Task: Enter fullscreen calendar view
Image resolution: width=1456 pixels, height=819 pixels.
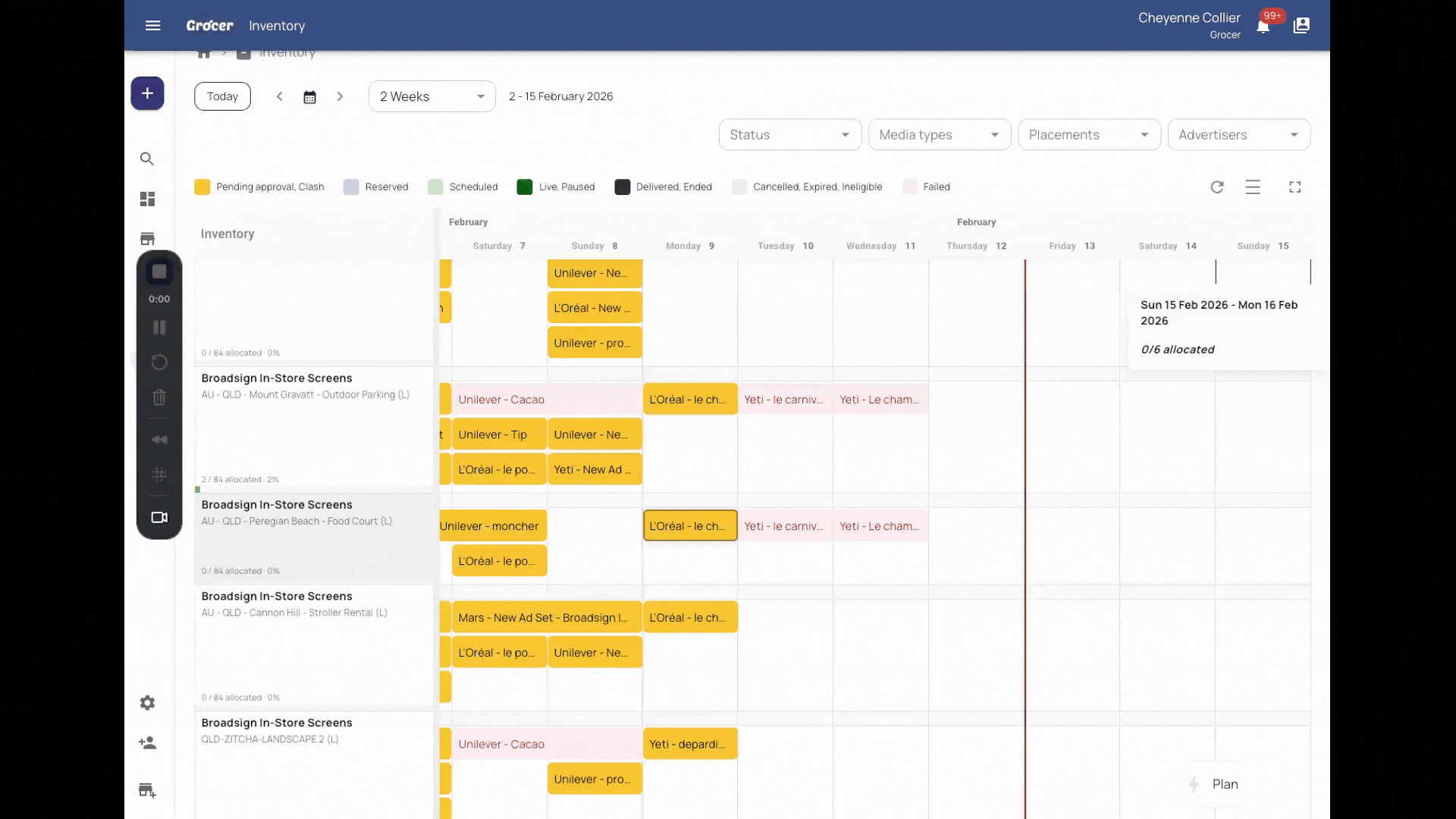Action: tap(1294, 187)
